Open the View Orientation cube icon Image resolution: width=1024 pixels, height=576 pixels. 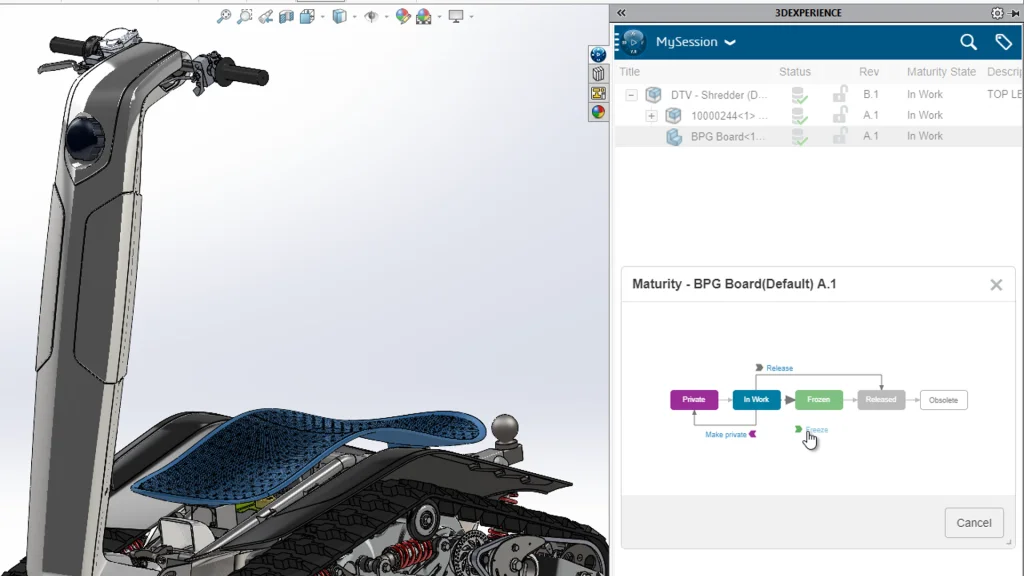click(307, 16)
